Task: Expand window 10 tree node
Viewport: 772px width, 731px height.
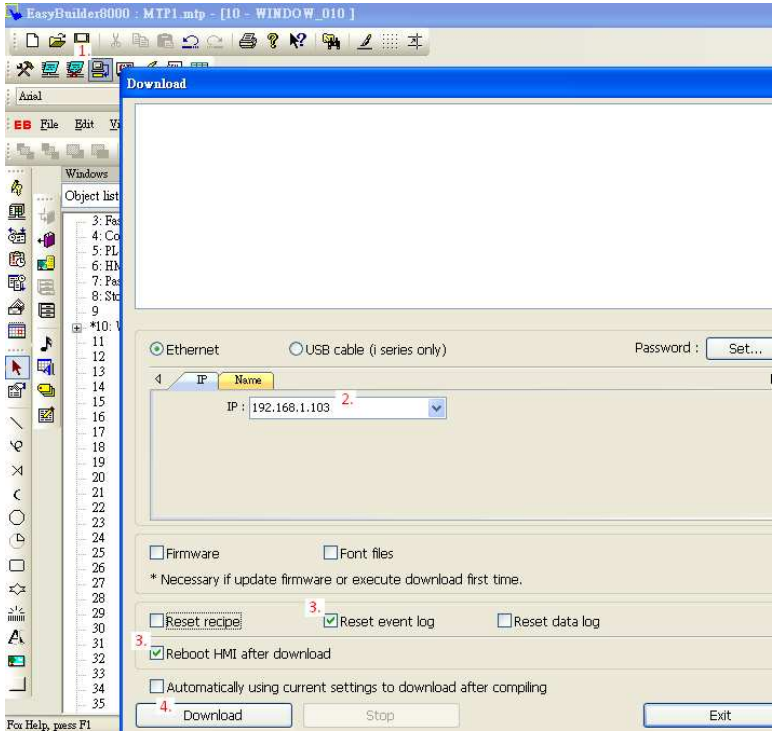Action: tap(77, 327)
